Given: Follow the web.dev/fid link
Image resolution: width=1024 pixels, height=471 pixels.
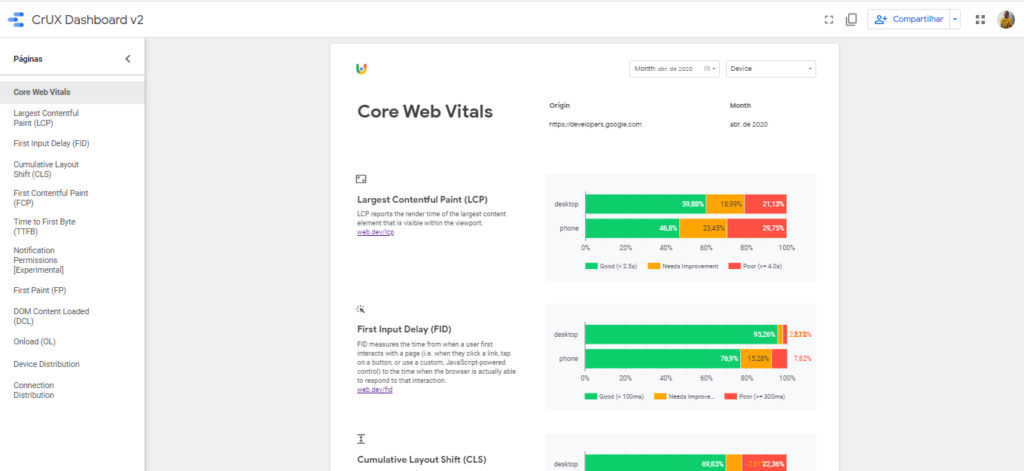Looking at the screenshot, I should pos(375,390).
